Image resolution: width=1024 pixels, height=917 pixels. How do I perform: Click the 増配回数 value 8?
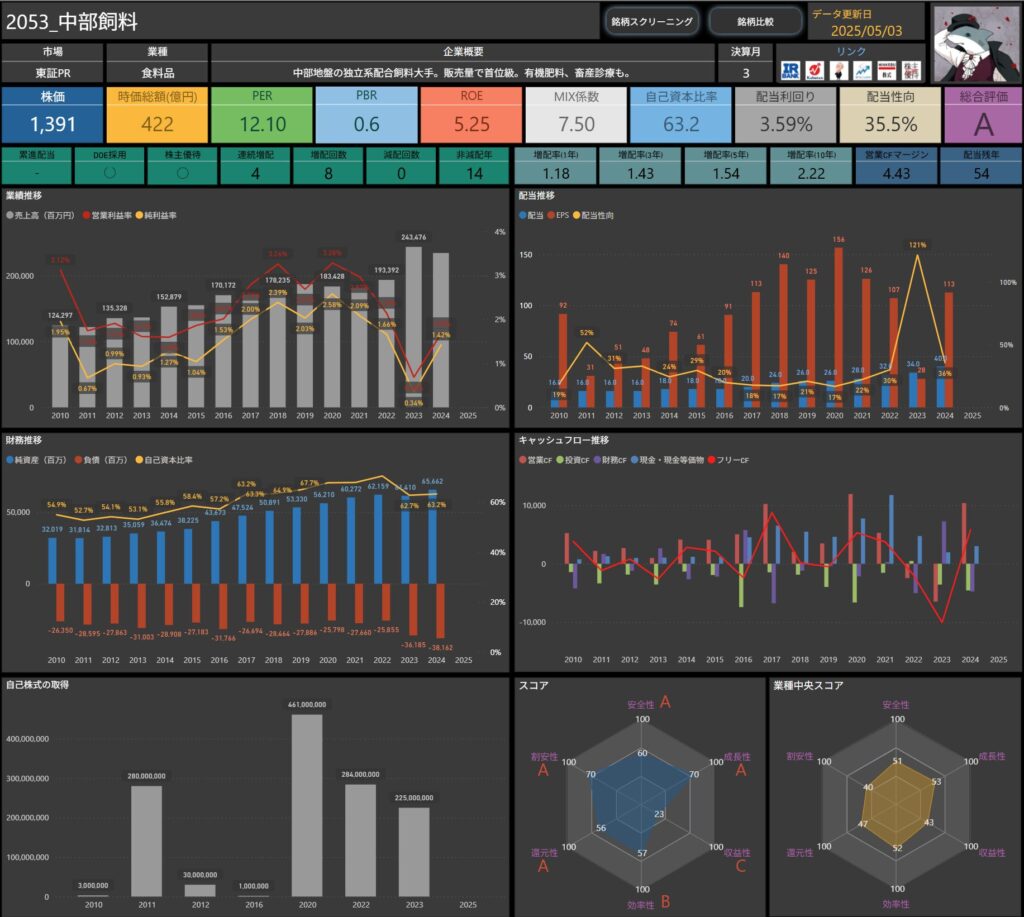pos(328,174)
